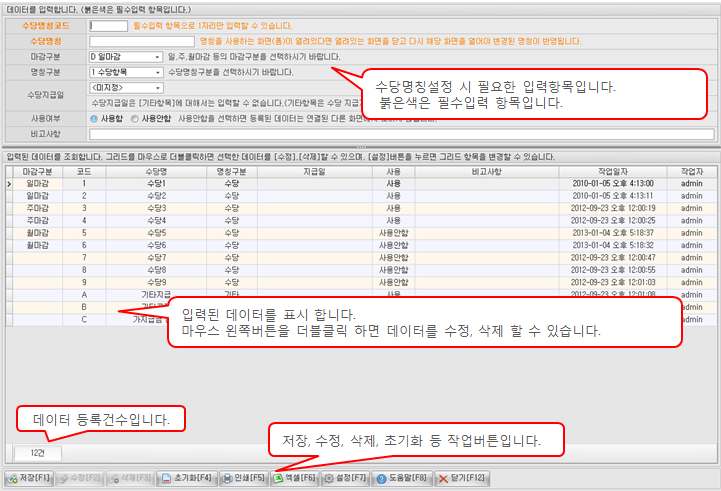Open the 설정[F7] settings button

(345, 478)
